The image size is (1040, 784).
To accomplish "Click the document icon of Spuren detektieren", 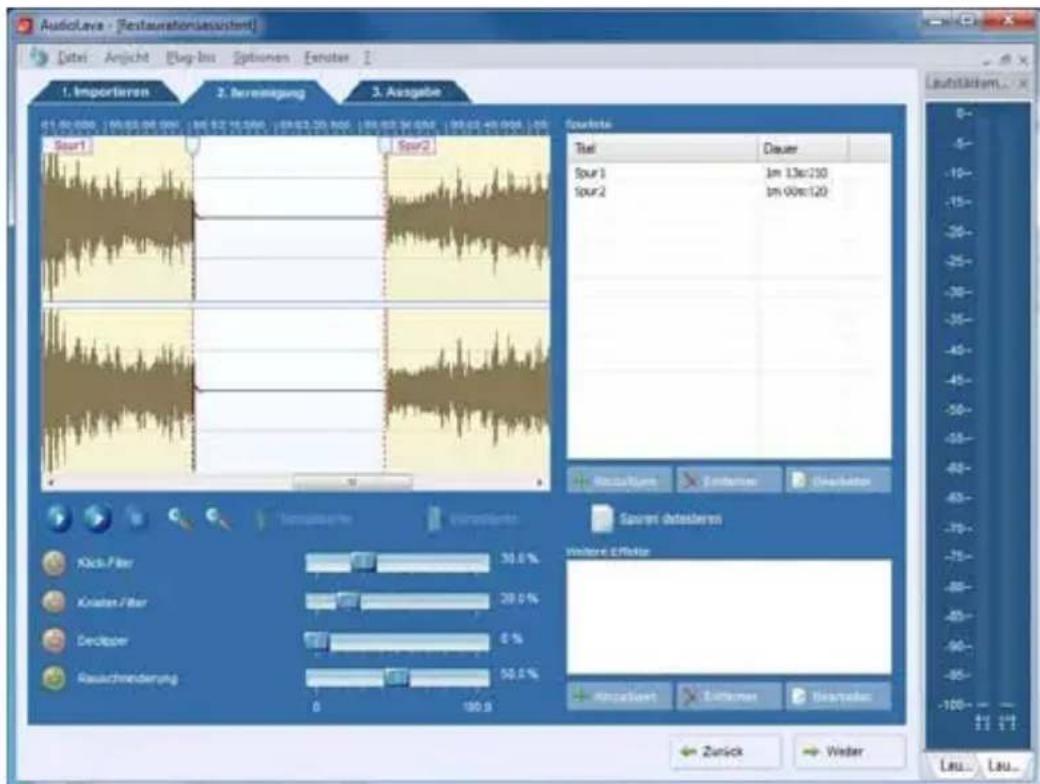I will tap(601, 519).
